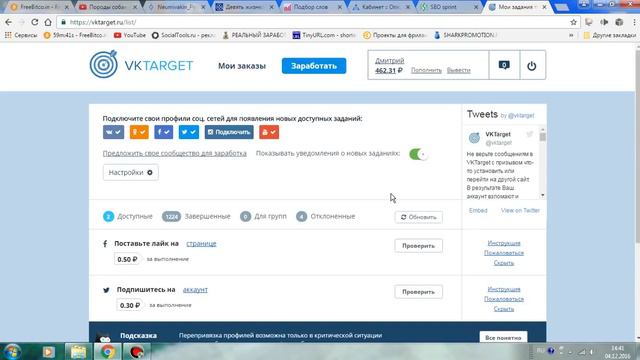
Task: Toggle the VK profile connection button
Action: (113, 132)
